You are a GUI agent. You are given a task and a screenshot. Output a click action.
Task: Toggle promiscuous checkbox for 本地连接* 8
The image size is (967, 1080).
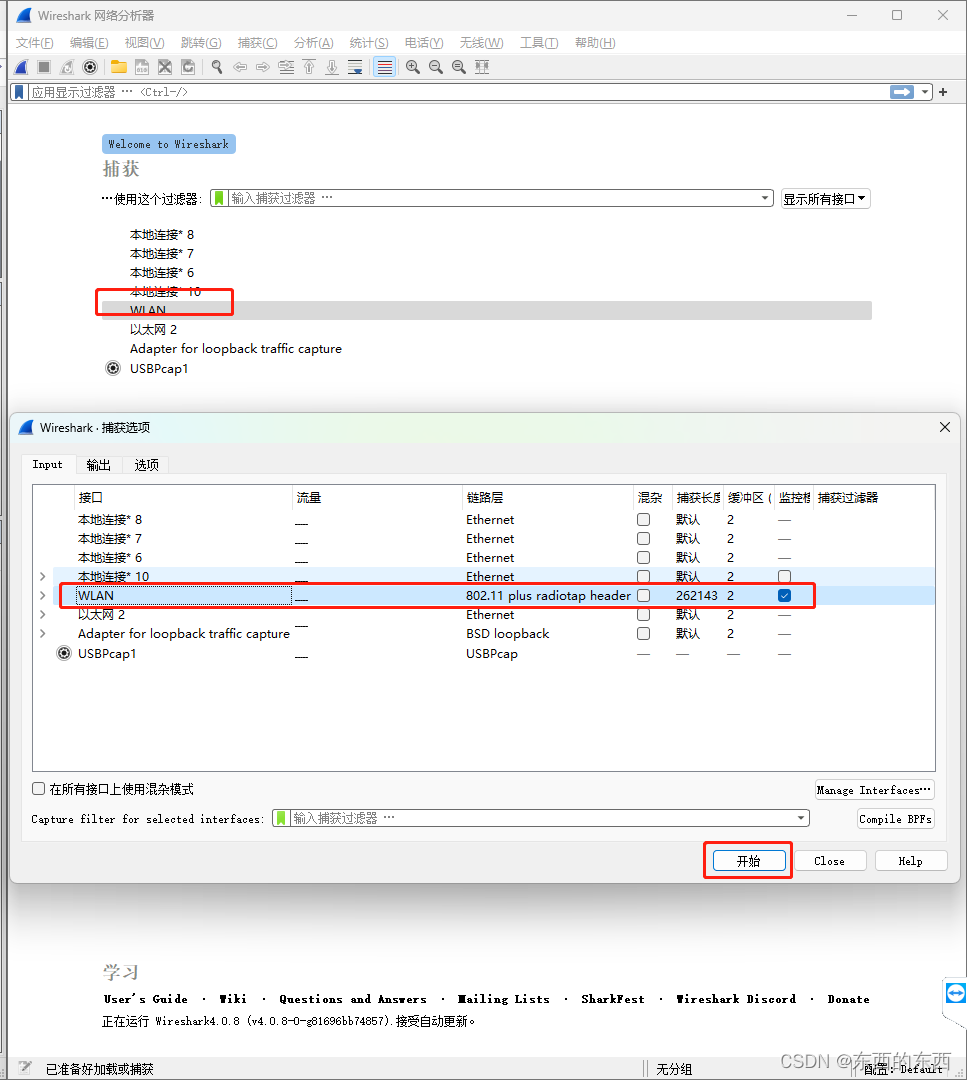tap(643, 519)
